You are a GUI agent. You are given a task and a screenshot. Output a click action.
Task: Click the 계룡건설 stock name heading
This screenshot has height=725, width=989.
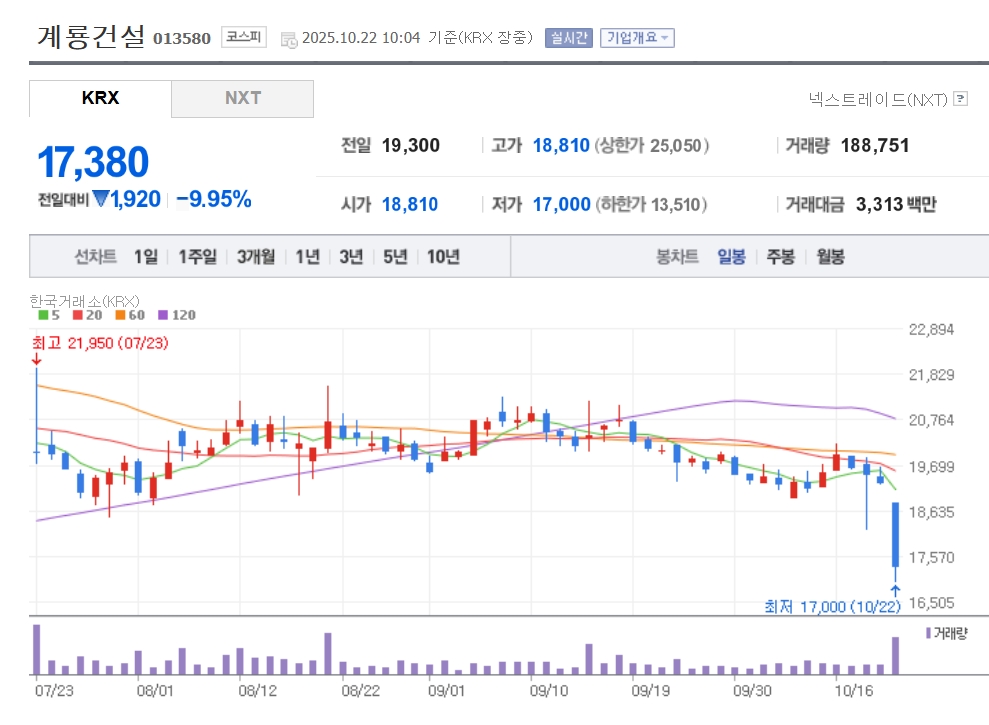coord(91,37)
